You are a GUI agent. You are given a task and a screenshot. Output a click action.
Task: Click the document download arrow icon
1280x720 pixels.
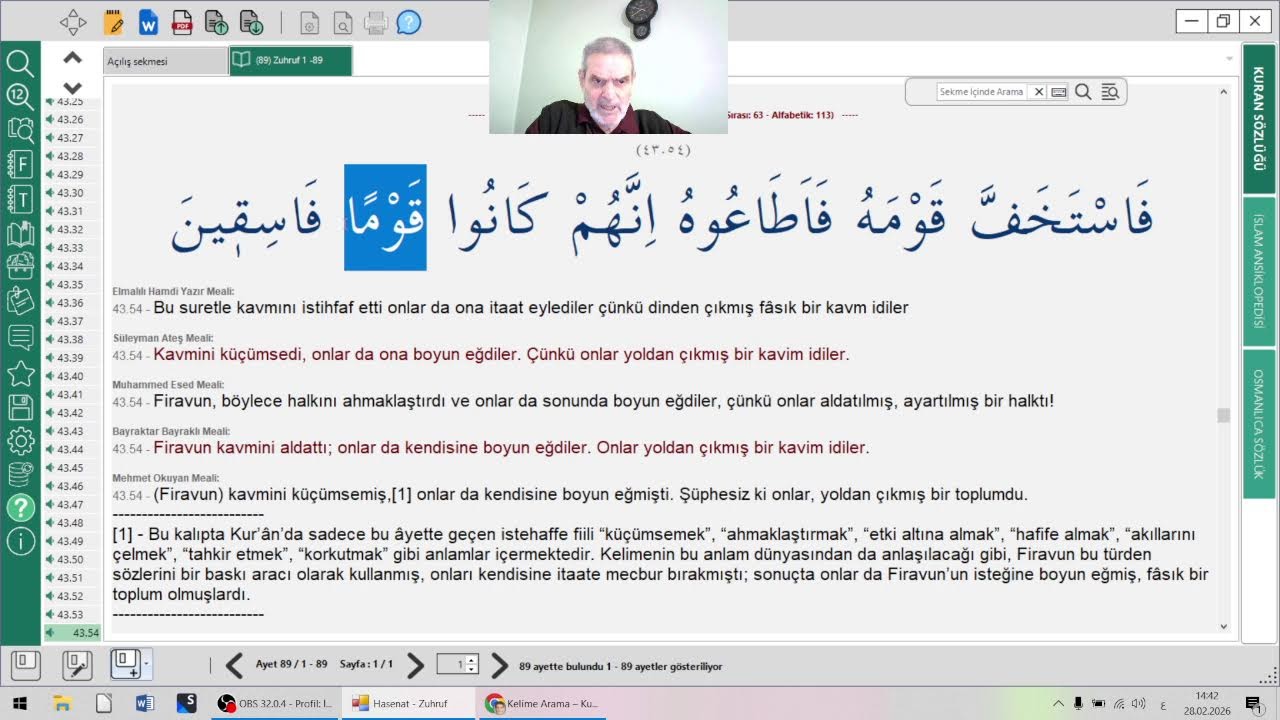(250, 22)
